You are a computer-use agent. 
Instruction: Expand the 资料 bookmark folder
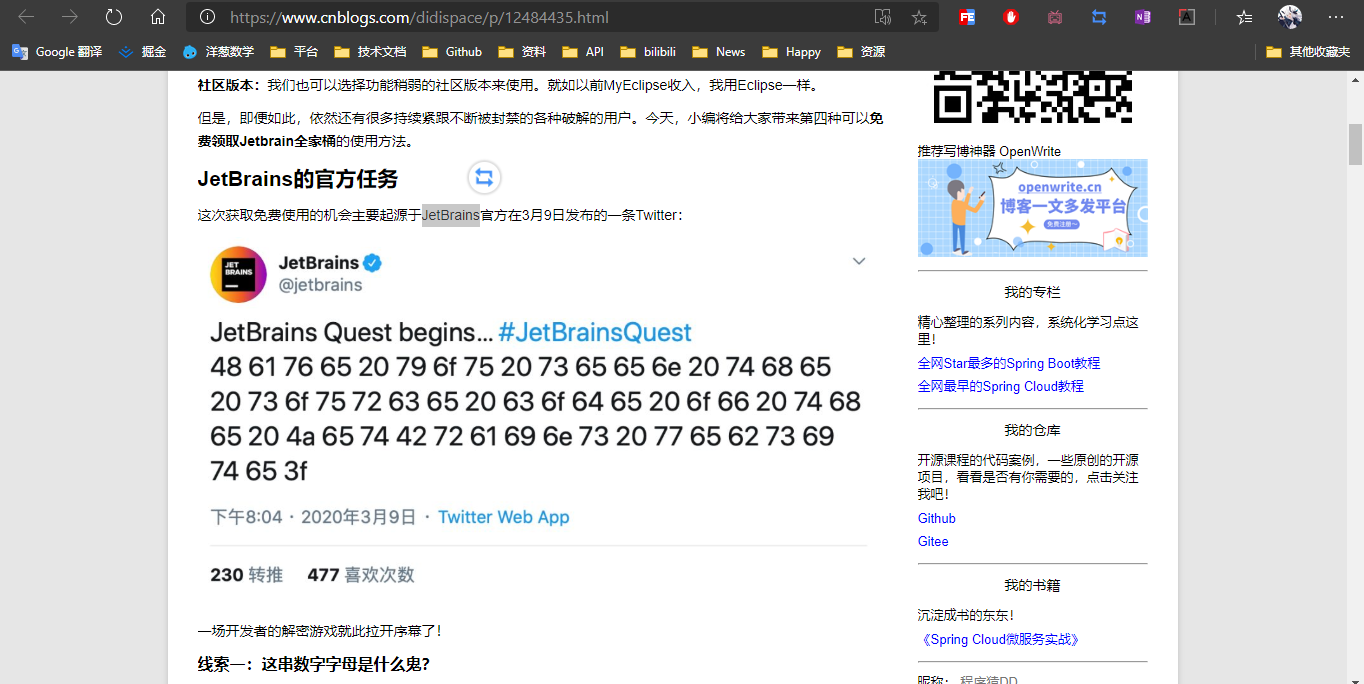(522, 52)
